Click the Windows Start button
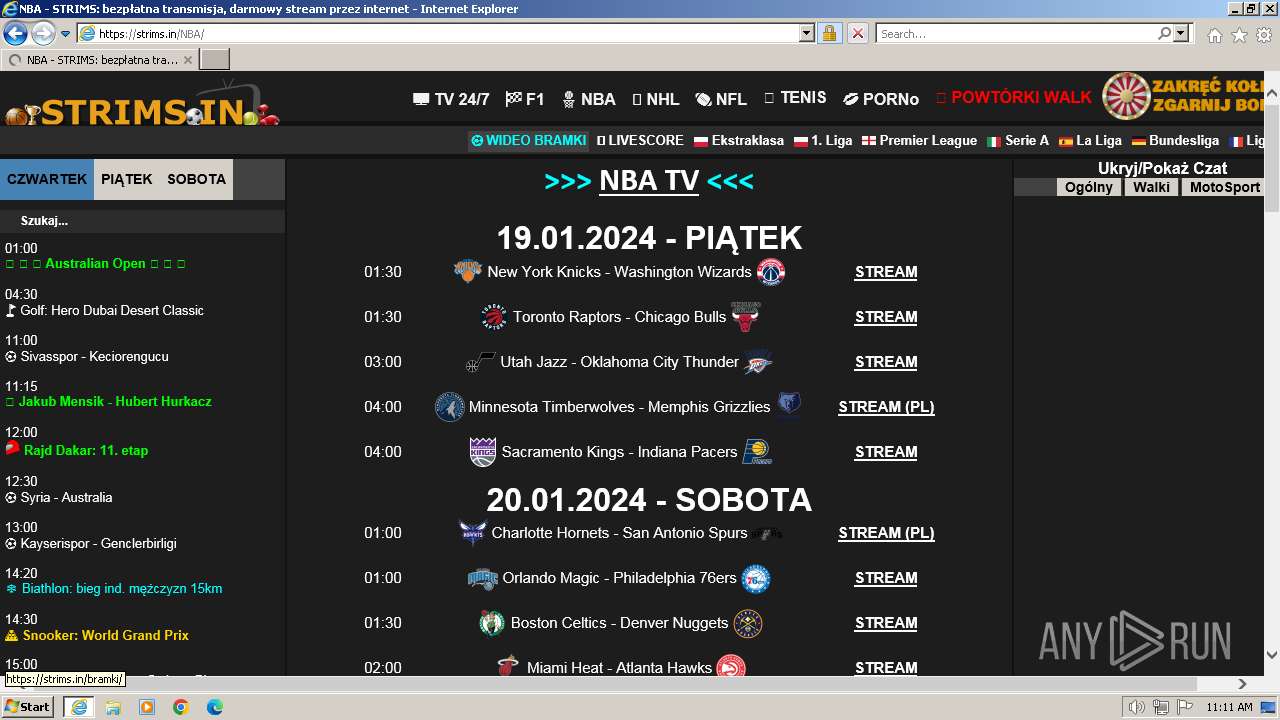Screen dimensions: 1280x720 (x=28, y=707)
